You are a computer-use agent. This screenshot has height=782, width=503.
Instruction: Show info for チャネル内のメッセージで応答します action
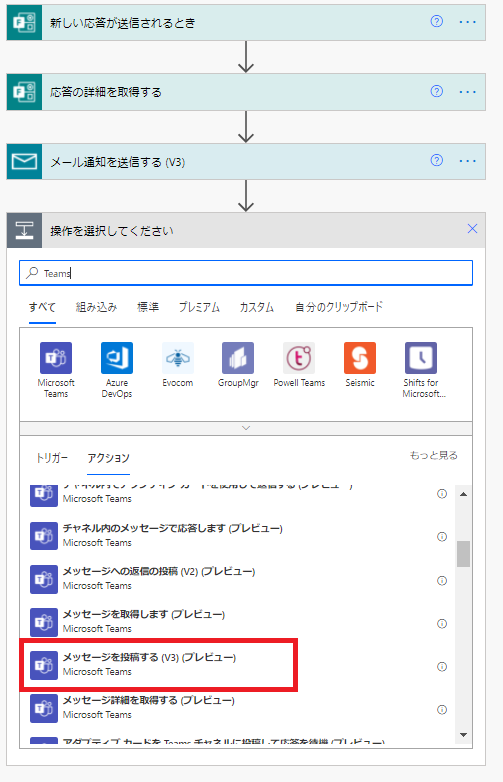[x=442, y=537]
